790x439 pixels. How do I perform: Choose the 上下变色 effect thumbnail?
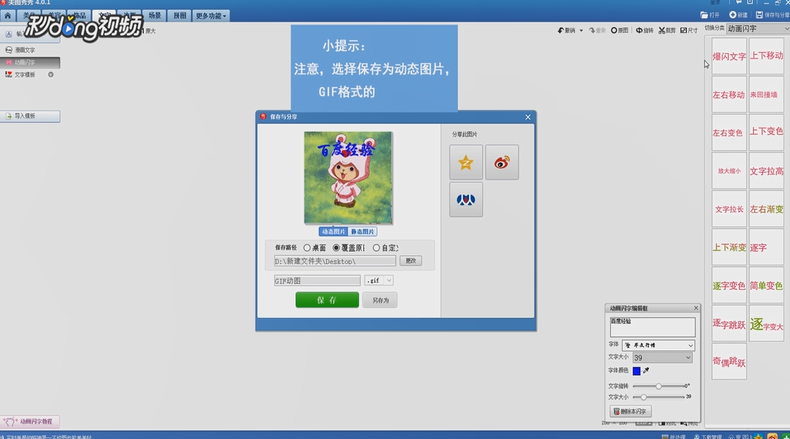766,132
